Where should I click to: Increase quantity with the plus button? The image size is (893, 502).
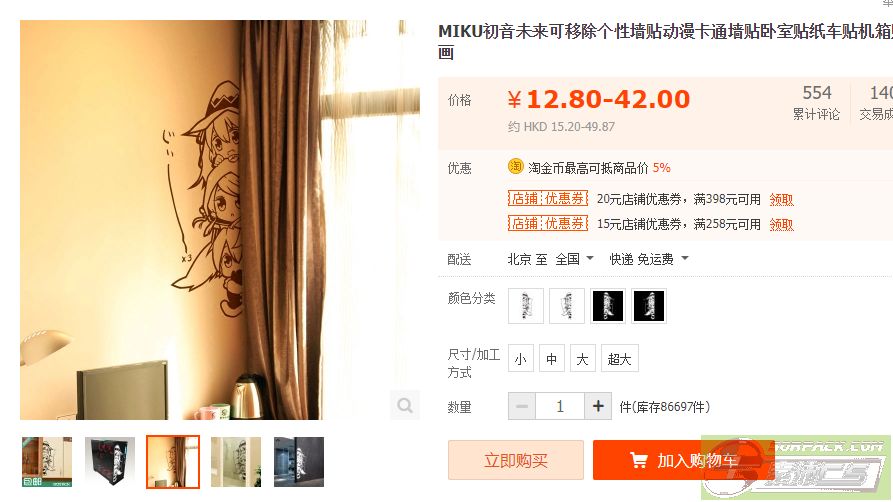[598, 406]
